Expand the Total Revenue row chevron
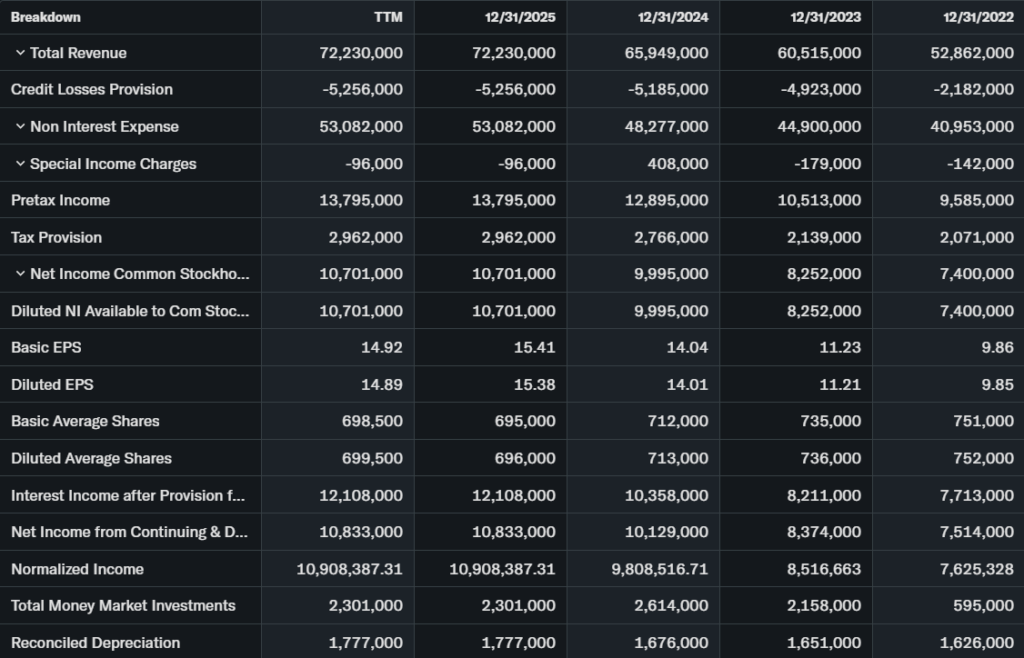Screen dimensions: 1024x658 tap(20, 53)
